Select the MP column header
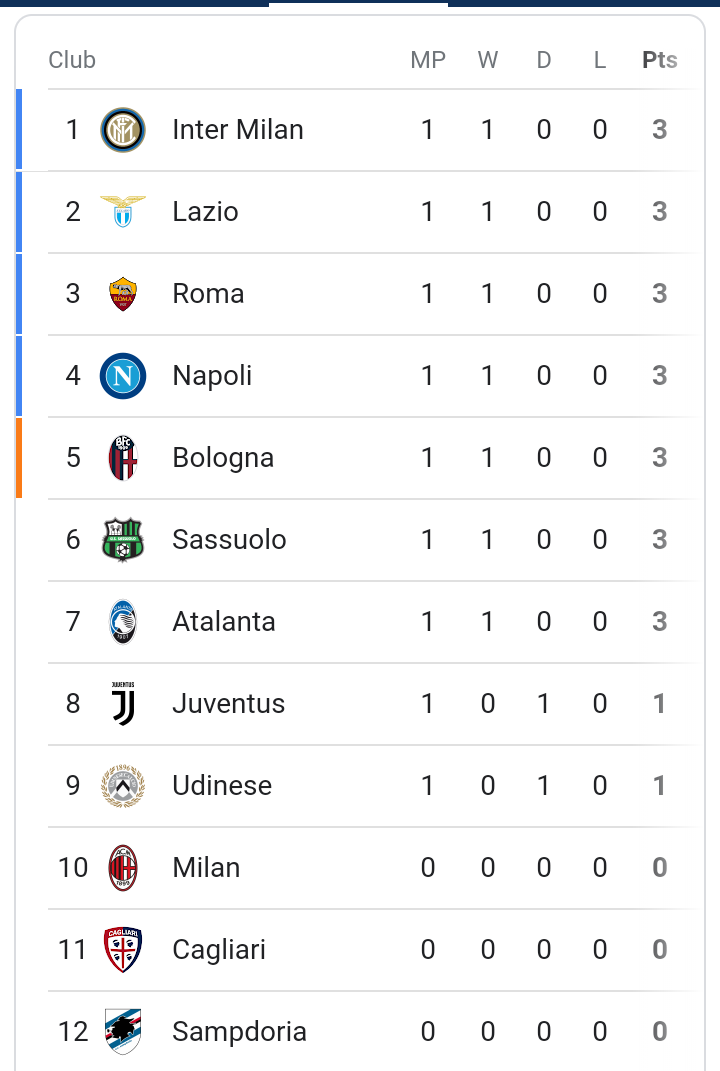The width and height of the screenshot is (720, 1071). point(428,60)
